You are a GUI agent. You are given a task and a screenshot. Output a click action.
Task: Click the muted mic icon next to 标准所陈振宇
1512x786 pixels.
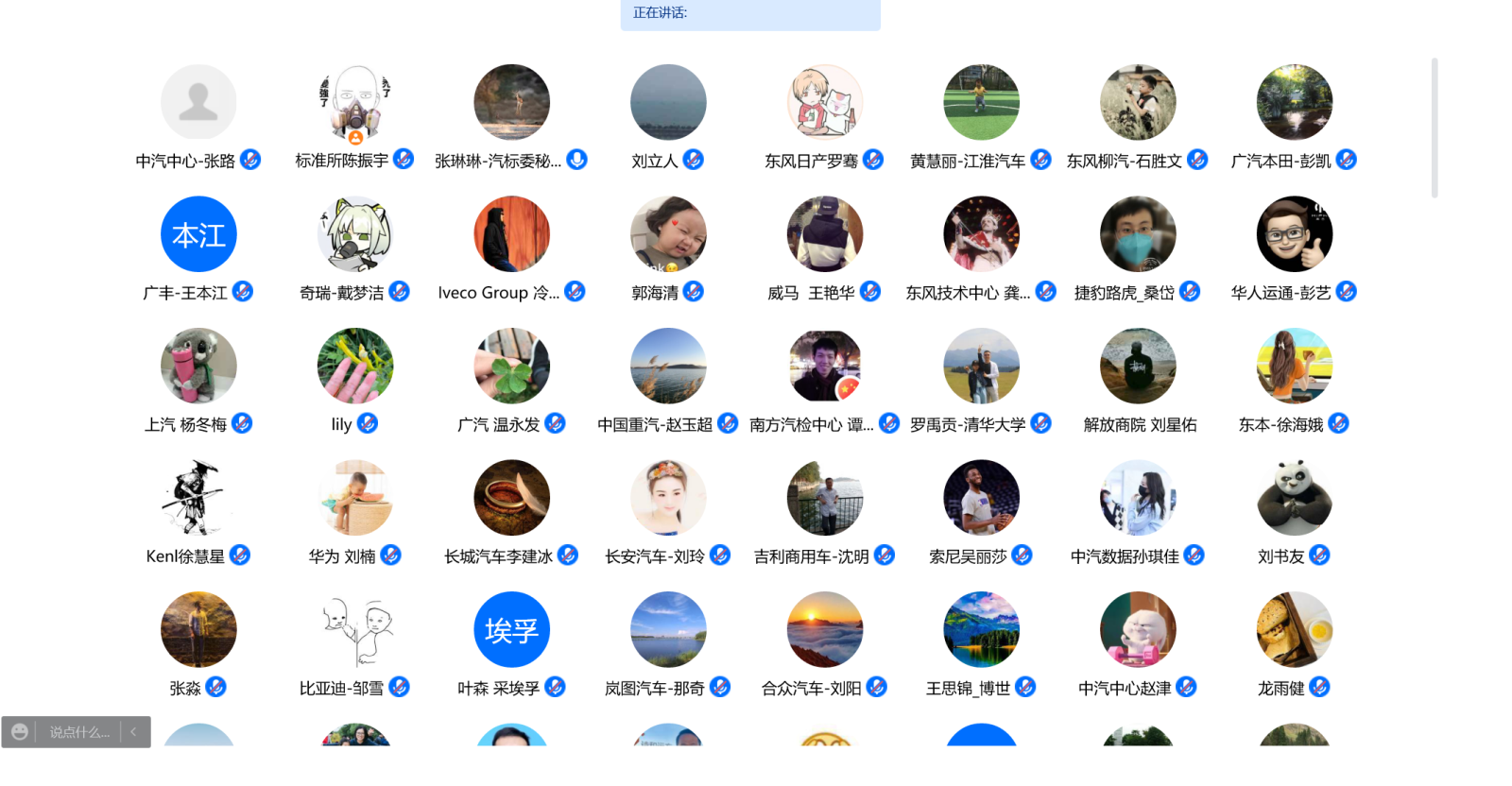(x=404, y=160)
